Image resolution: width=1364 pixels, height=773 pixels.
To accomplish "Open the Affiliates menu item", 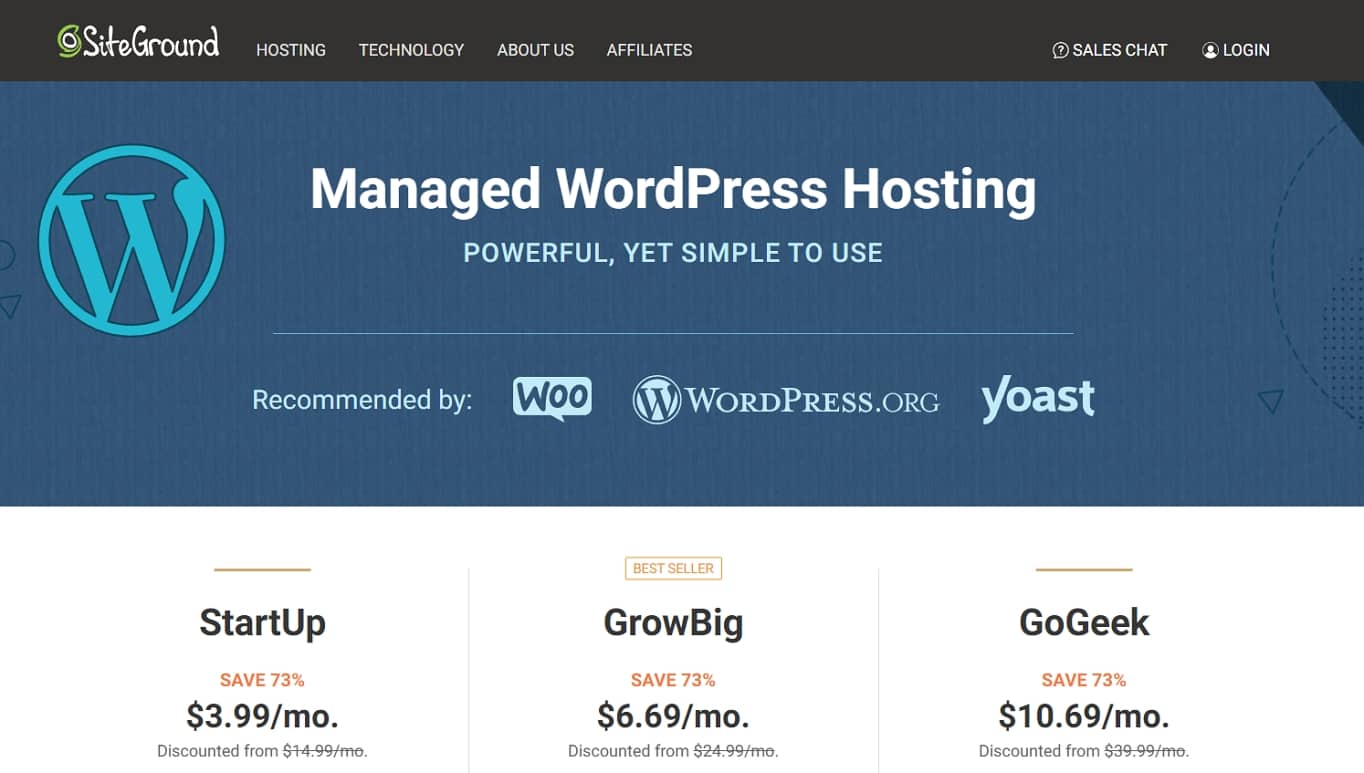I will point(649,50).
